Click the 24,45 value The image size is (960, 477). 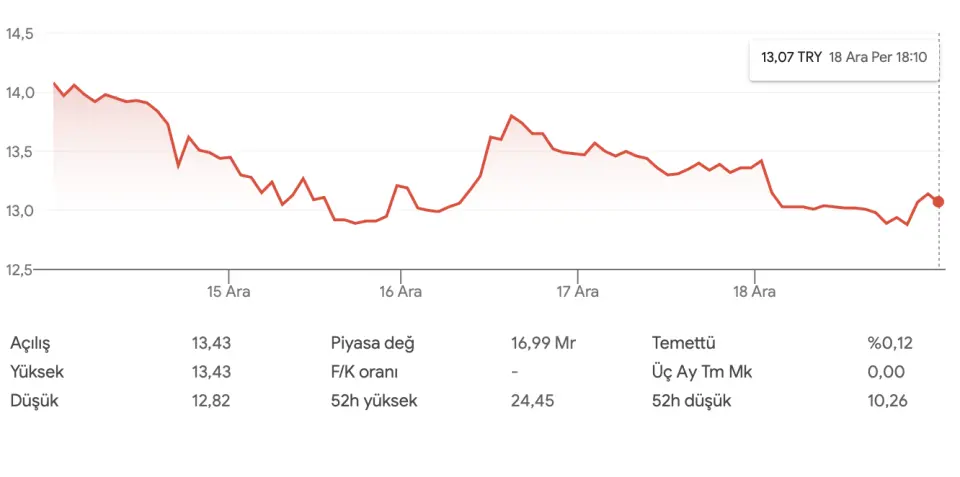point(530,401)
